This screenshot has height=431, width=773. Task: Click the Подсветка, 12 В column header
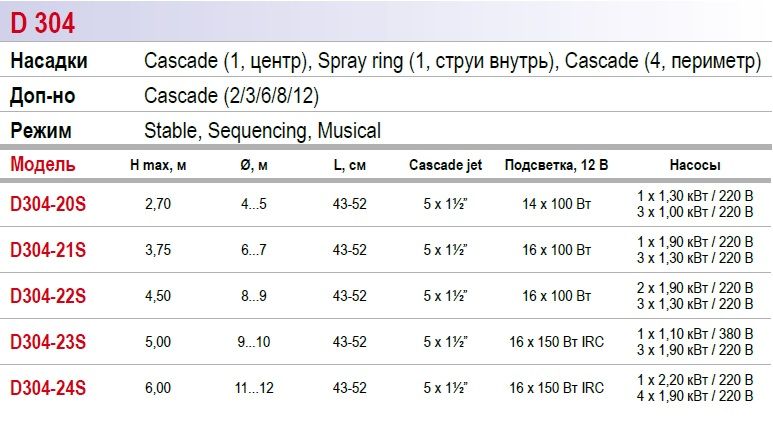556,165
